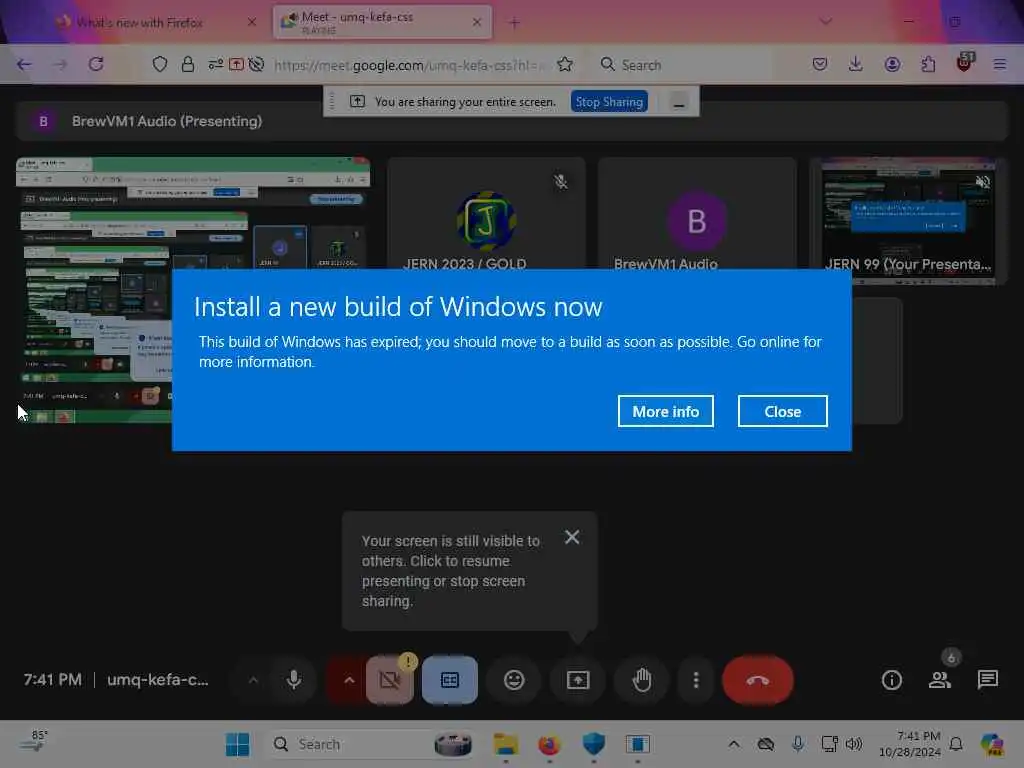Click the blocked autoplay icon in address bar
The image size is (1024, 768).
(257, 64)
